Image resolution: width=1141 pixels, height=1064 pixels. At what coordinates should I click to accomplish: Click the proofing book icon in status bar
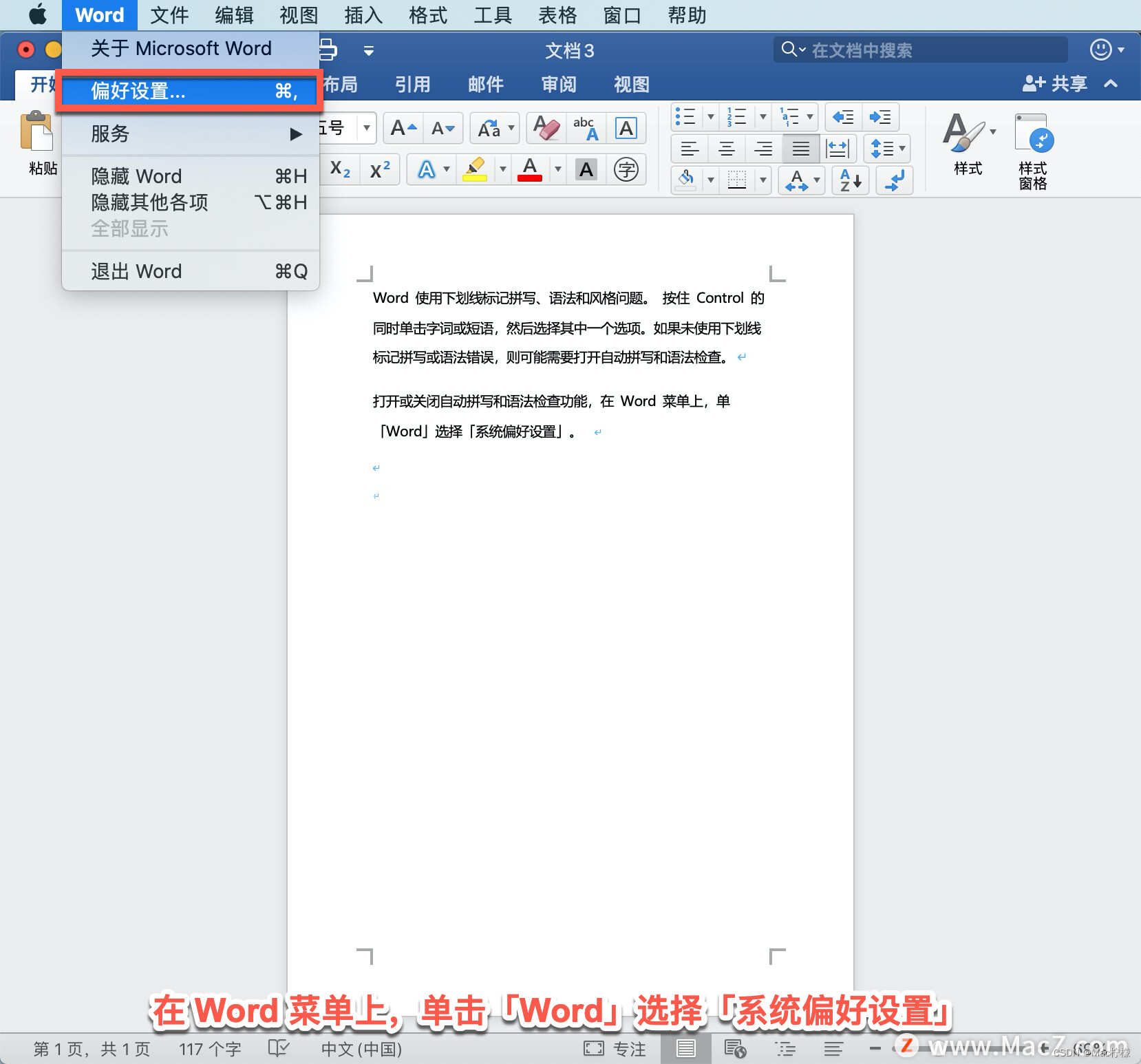point(279,1048)
